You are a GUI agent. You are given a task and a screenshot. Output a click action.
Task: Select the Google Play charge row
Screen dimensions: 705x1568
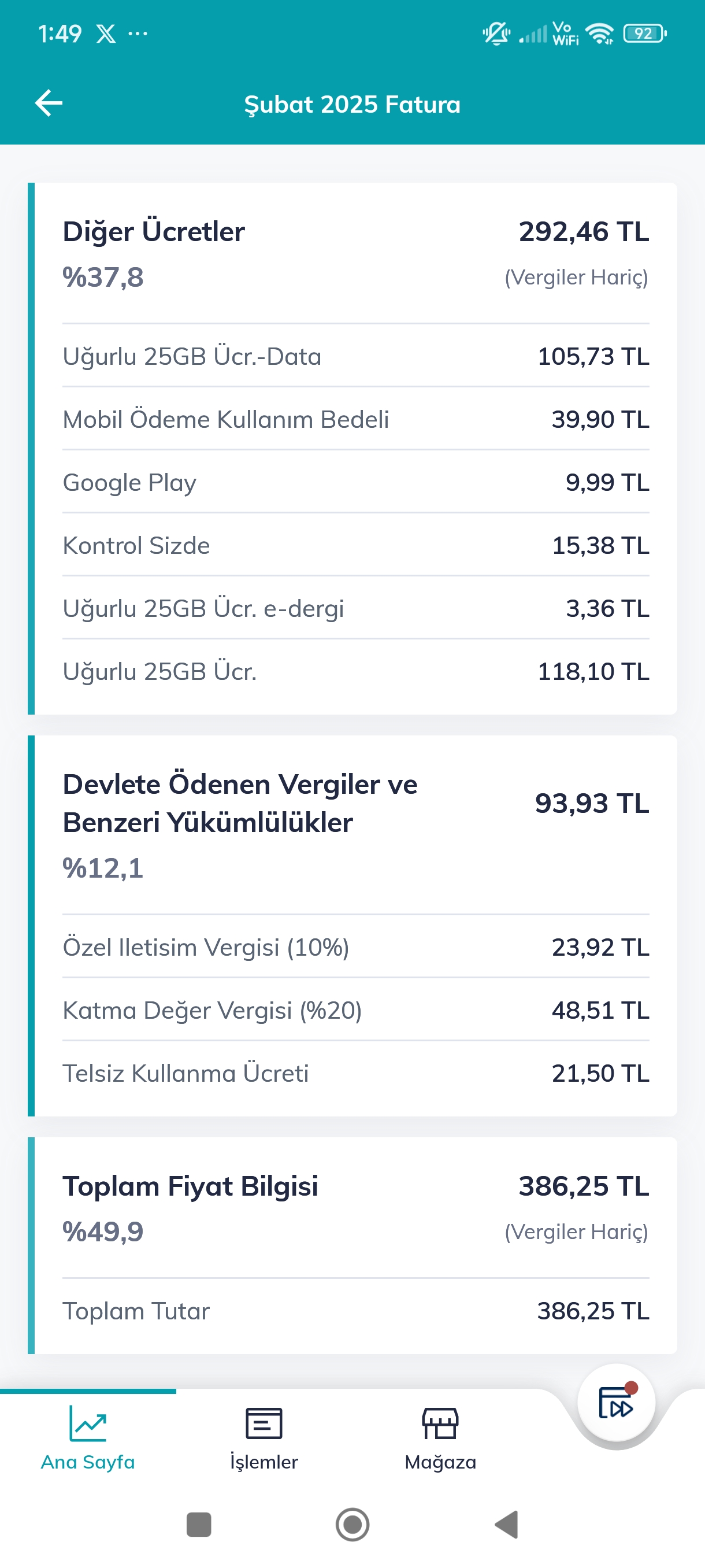click(355, 482)
